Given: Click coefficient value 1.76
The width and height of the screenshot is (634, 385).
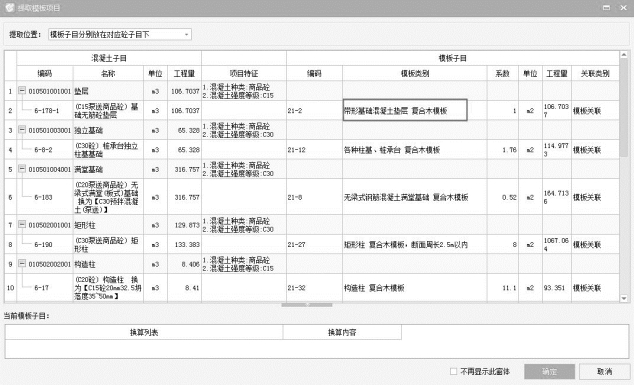Looking at the screenshot, I should click(509, 150).
